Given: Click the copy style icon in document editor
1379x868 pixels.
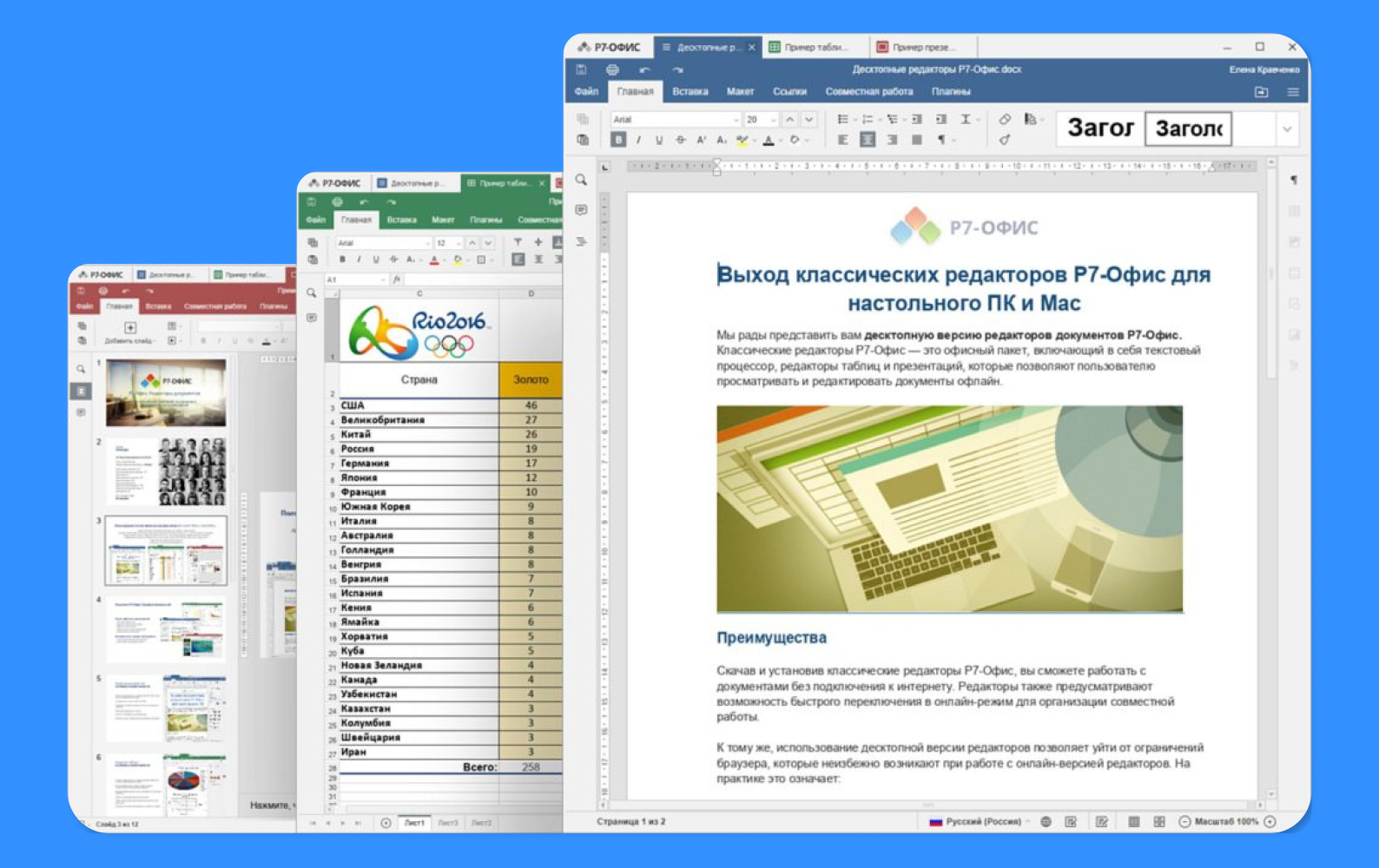Looking at the screenshot, I should pyautogui.click(x=1005, y=140).
